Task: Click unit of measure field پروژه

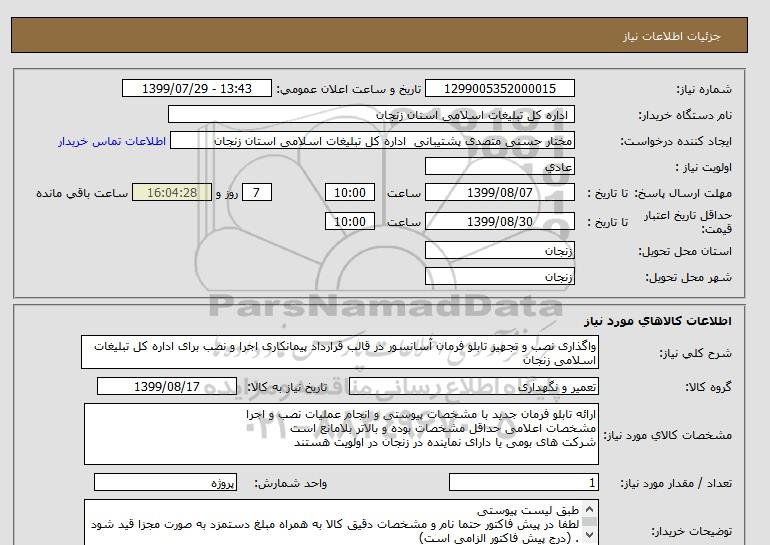Action: (x=165, y=483)
